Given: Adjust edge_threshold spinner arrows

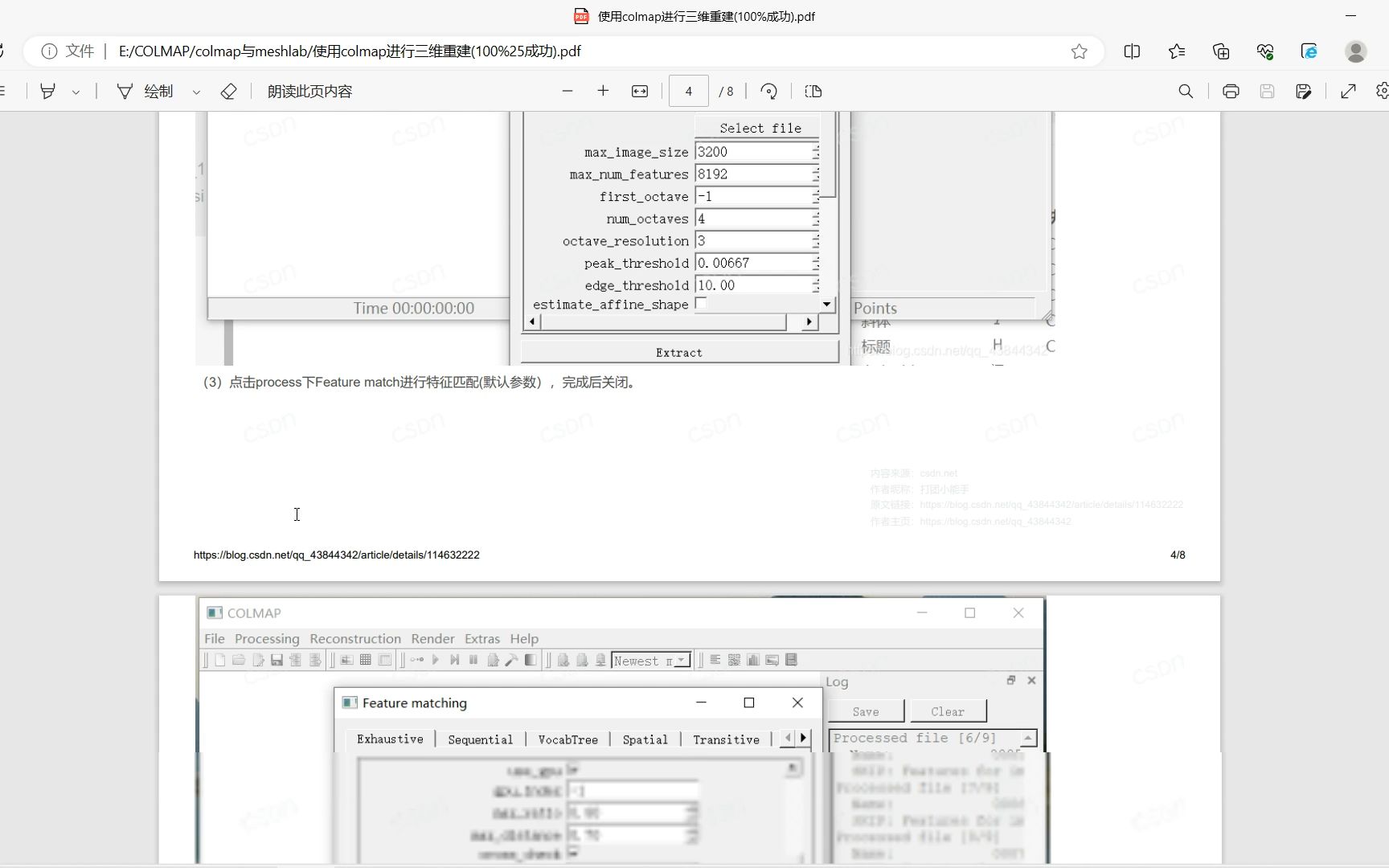Looking at the screenshot, I should point(816,285).
